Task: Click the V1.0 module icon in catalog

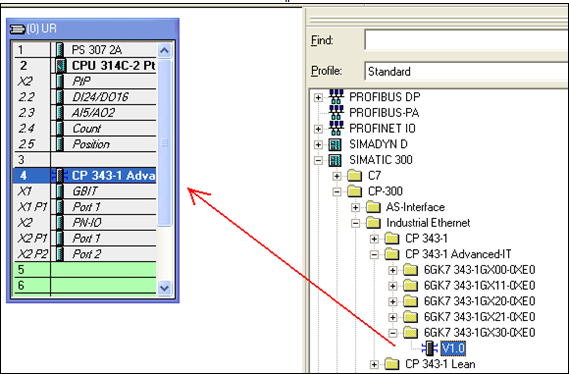Action: pos(430,349)
